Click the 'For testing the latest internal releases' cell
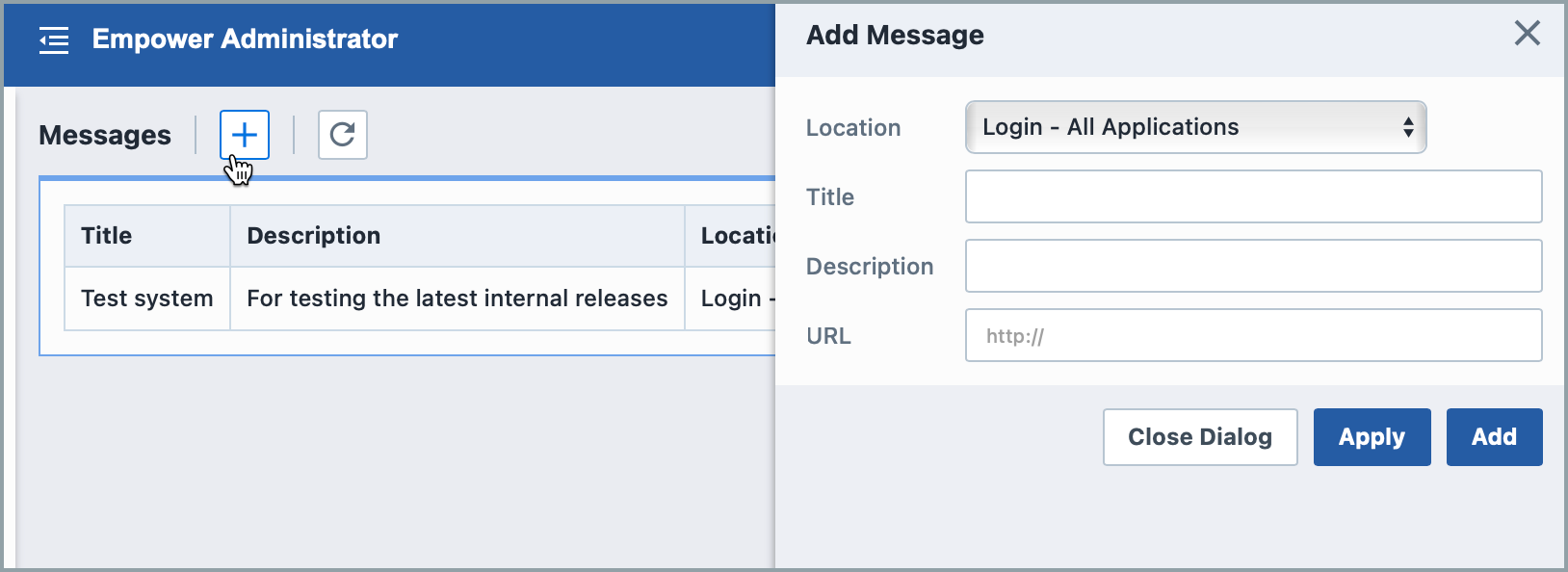The image size is (1568, 572). tap(457, 299)
